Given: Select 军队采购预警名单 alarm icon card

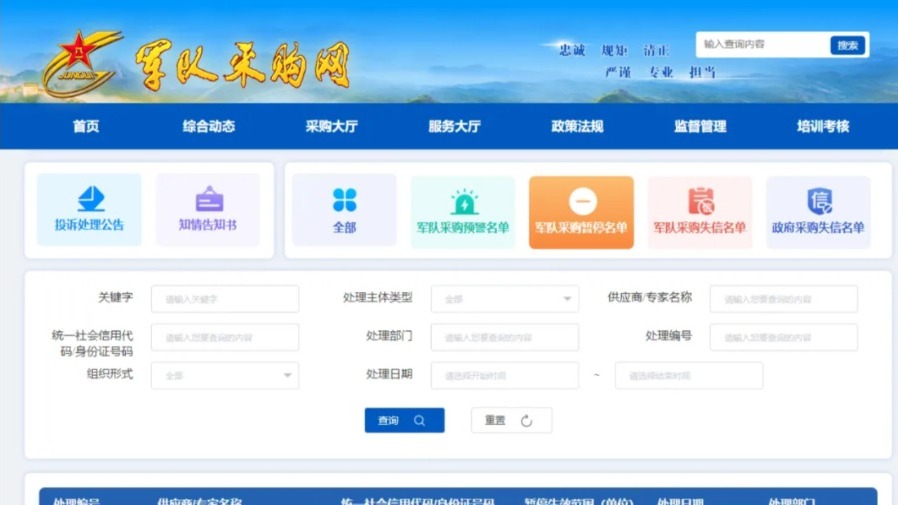Looking at the screenshot, I should [463, 212].
